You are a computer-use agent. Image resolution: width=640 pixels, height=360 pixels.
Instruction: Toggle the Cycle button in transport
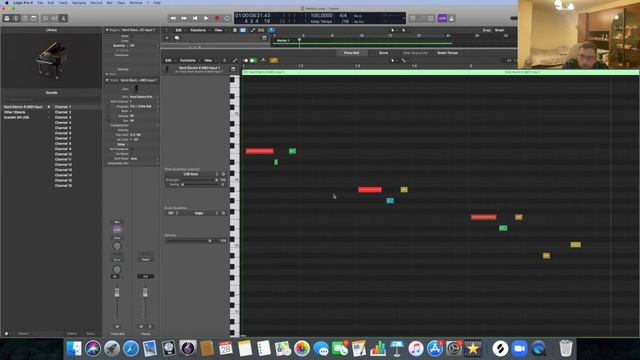pyautogui.click(x=227, y=18)
